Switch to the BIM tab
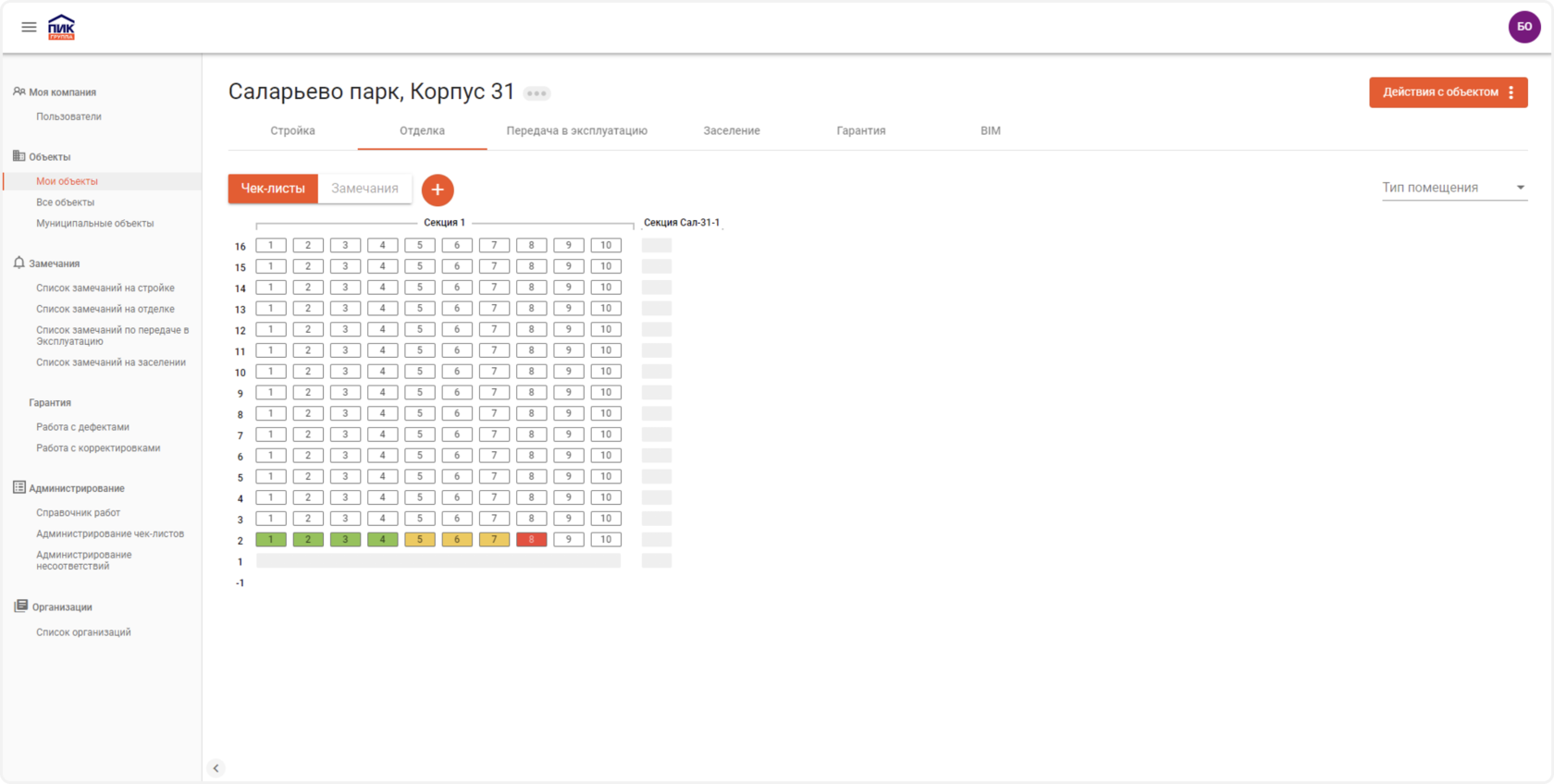 pyautogui.click(x=991, y=131)
